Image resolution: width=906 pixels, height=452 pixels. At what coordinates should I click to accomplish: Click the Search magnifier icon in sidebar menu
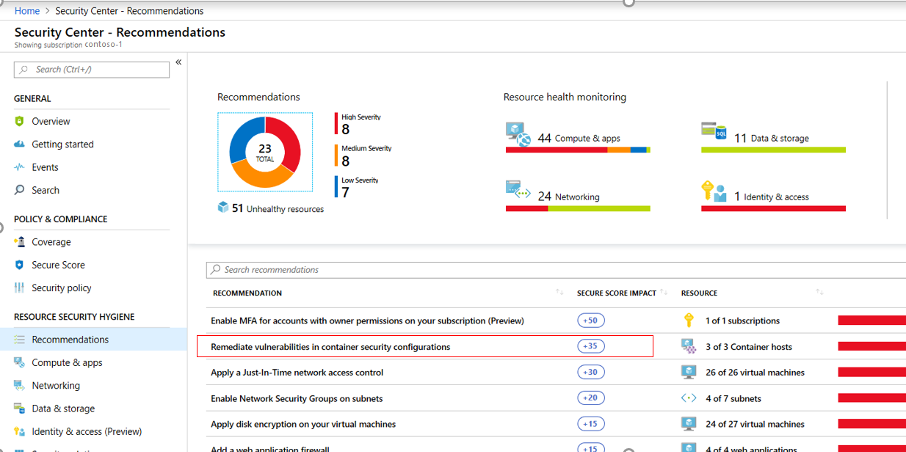click(19, 190)
